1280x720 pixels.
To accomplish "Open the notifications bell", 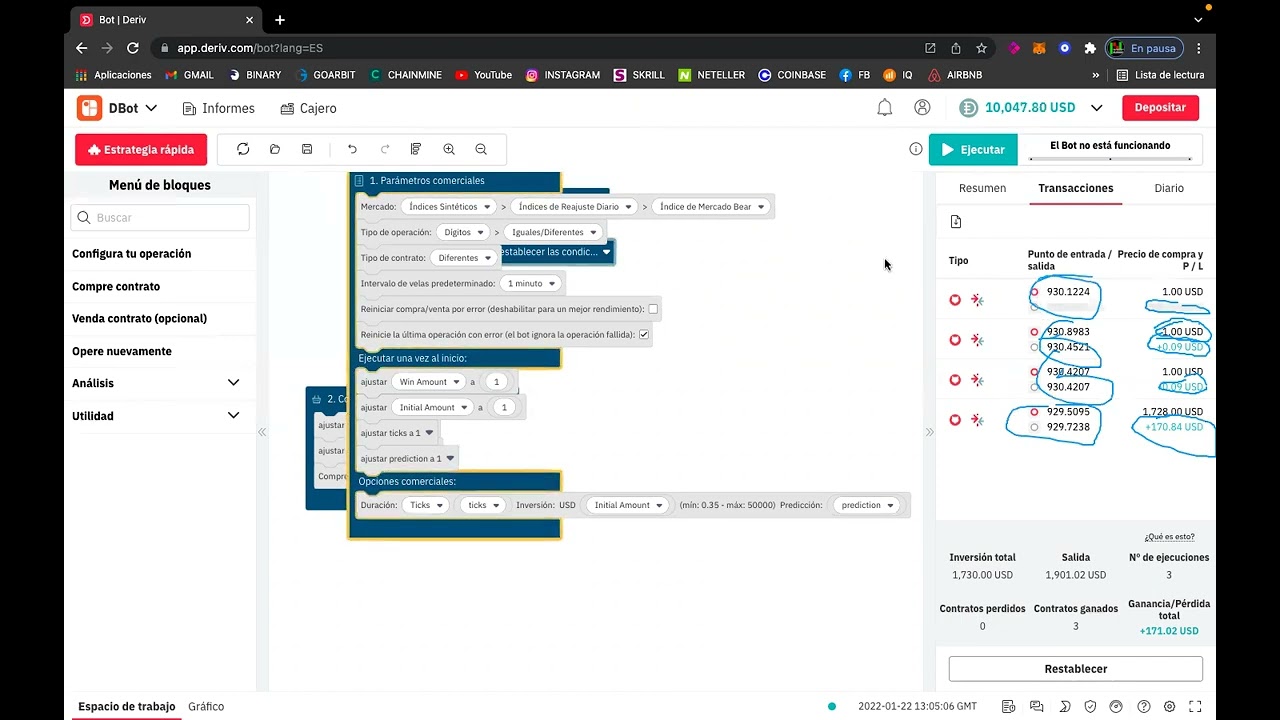I will (x=885, y=108).
